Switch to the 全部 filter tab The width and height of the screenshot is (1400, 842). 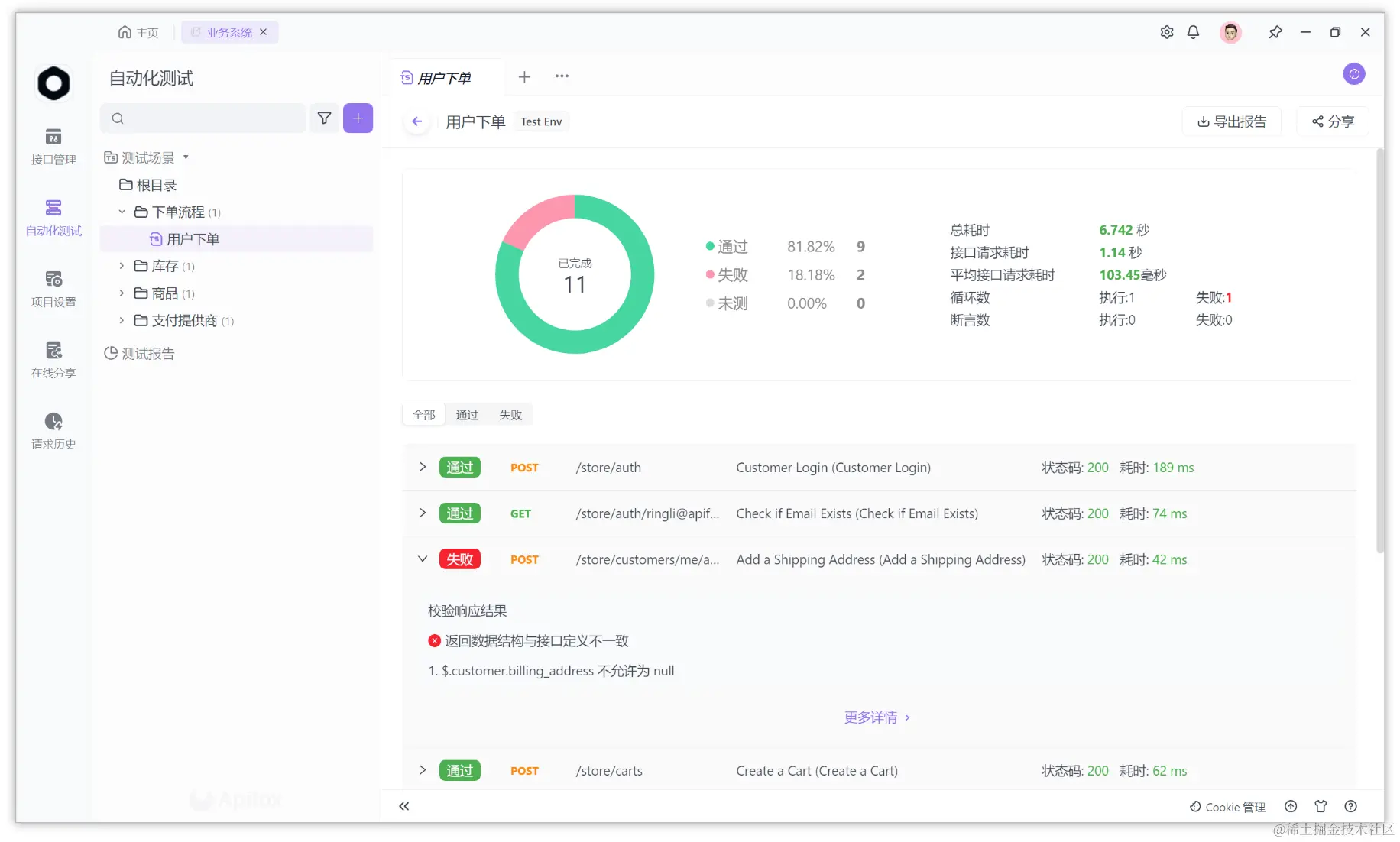point(424,415)
